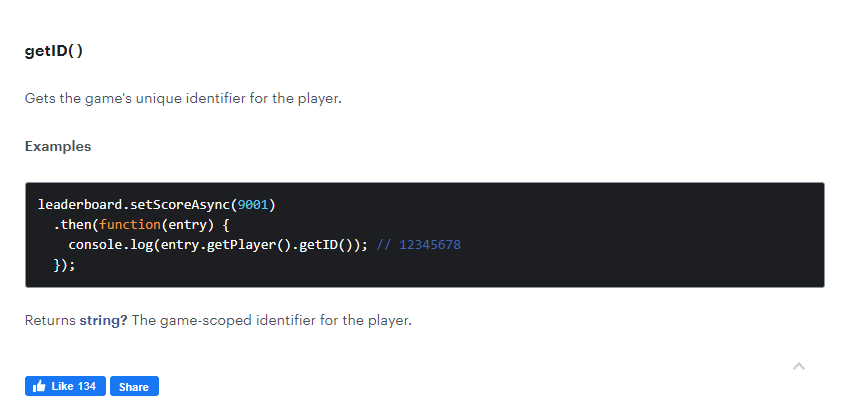843x403 pixels.
Task: Click the game-scoped identifier description text
Action: (x=272, y=321)
